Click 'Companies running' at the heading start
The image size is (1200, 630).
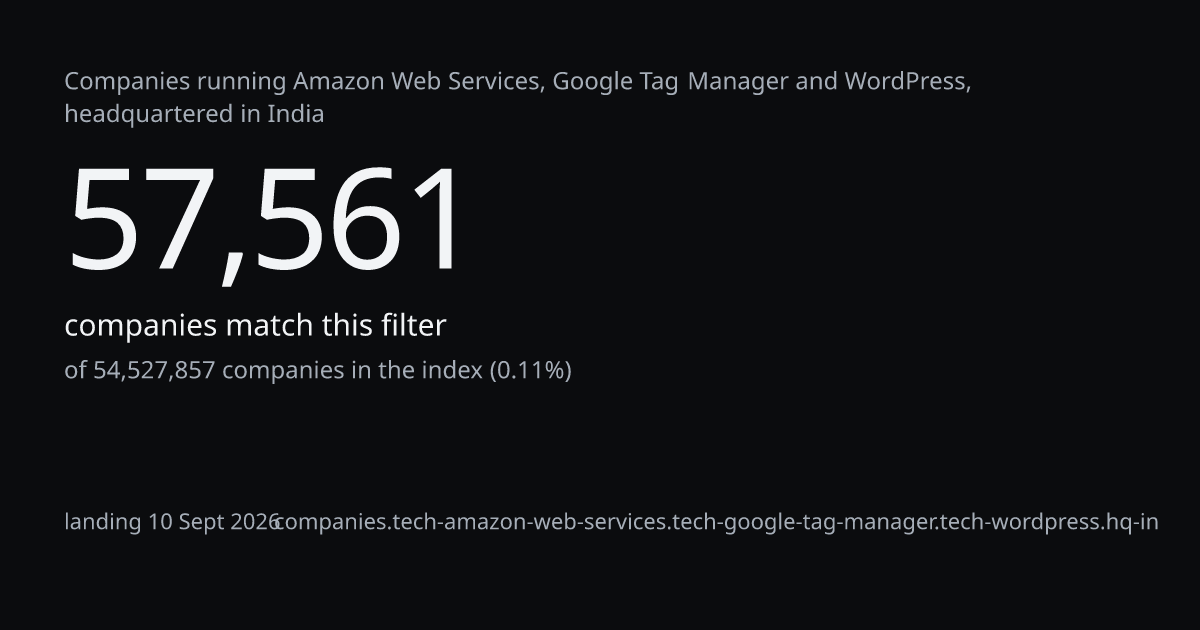tap(175, 81)
